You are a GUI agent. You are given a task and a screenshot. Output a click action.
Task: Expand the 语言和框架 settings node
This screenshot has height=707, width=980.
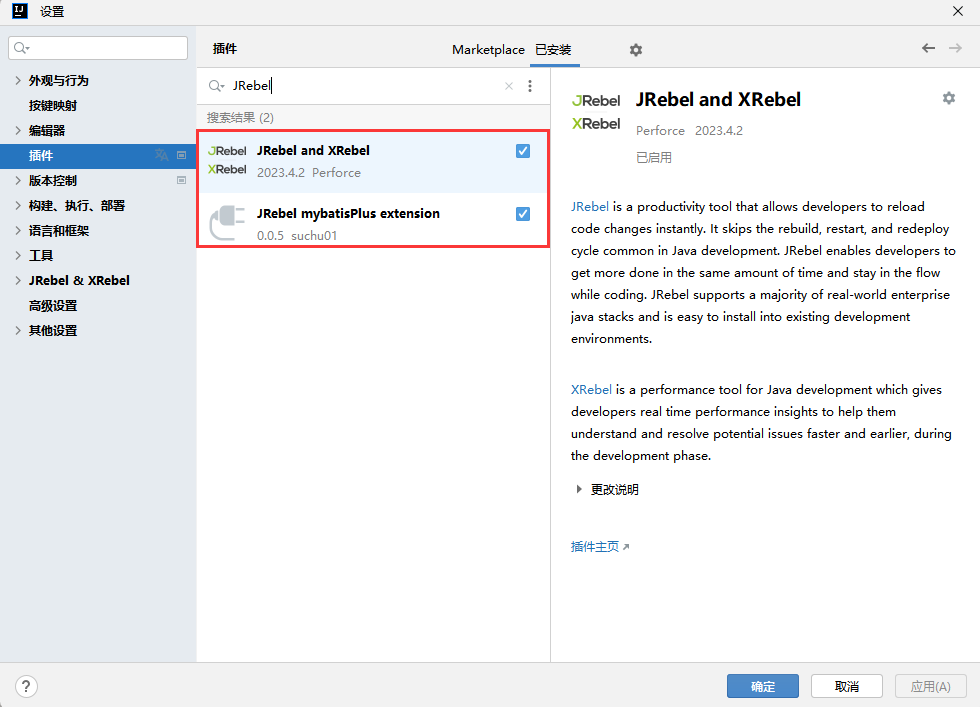[18, 231]
